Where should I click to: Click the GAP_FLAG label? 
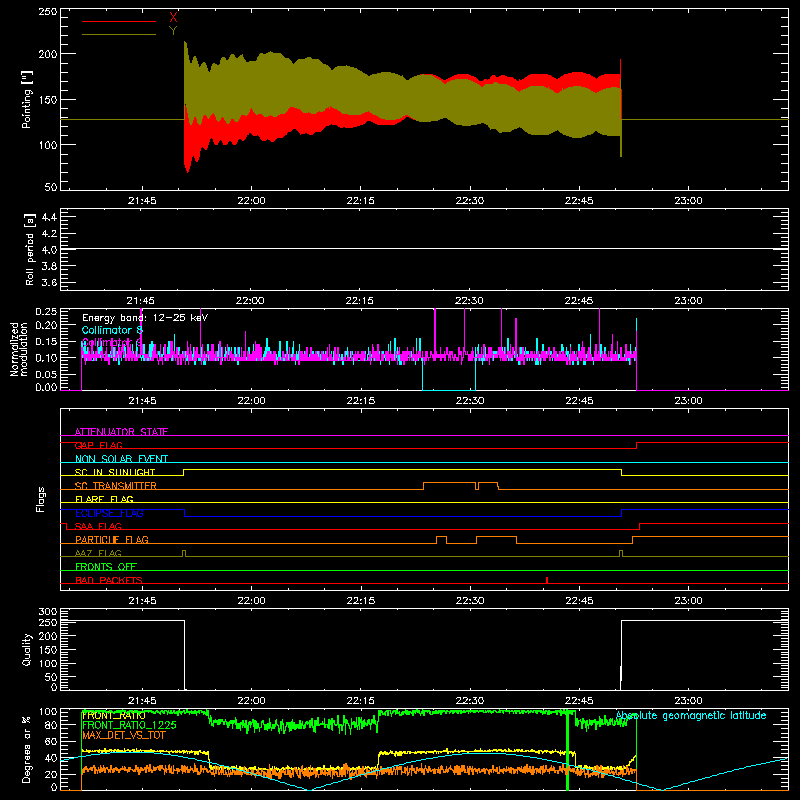[98, 445]
